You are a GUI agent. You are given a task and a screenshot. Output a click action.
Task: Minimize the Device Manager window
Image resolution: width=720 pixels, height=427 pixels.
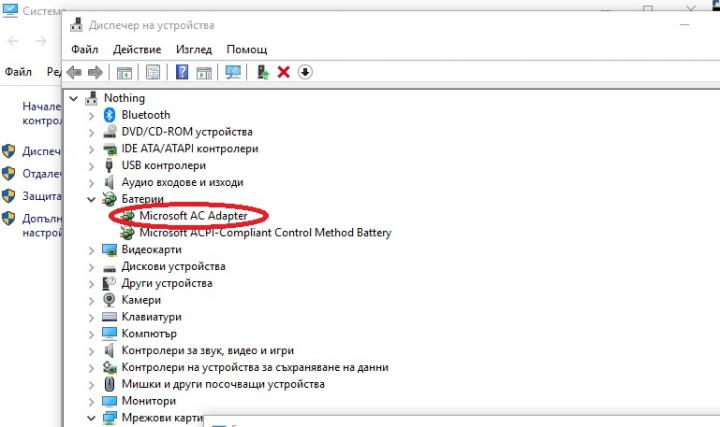[x=684, y=25]
